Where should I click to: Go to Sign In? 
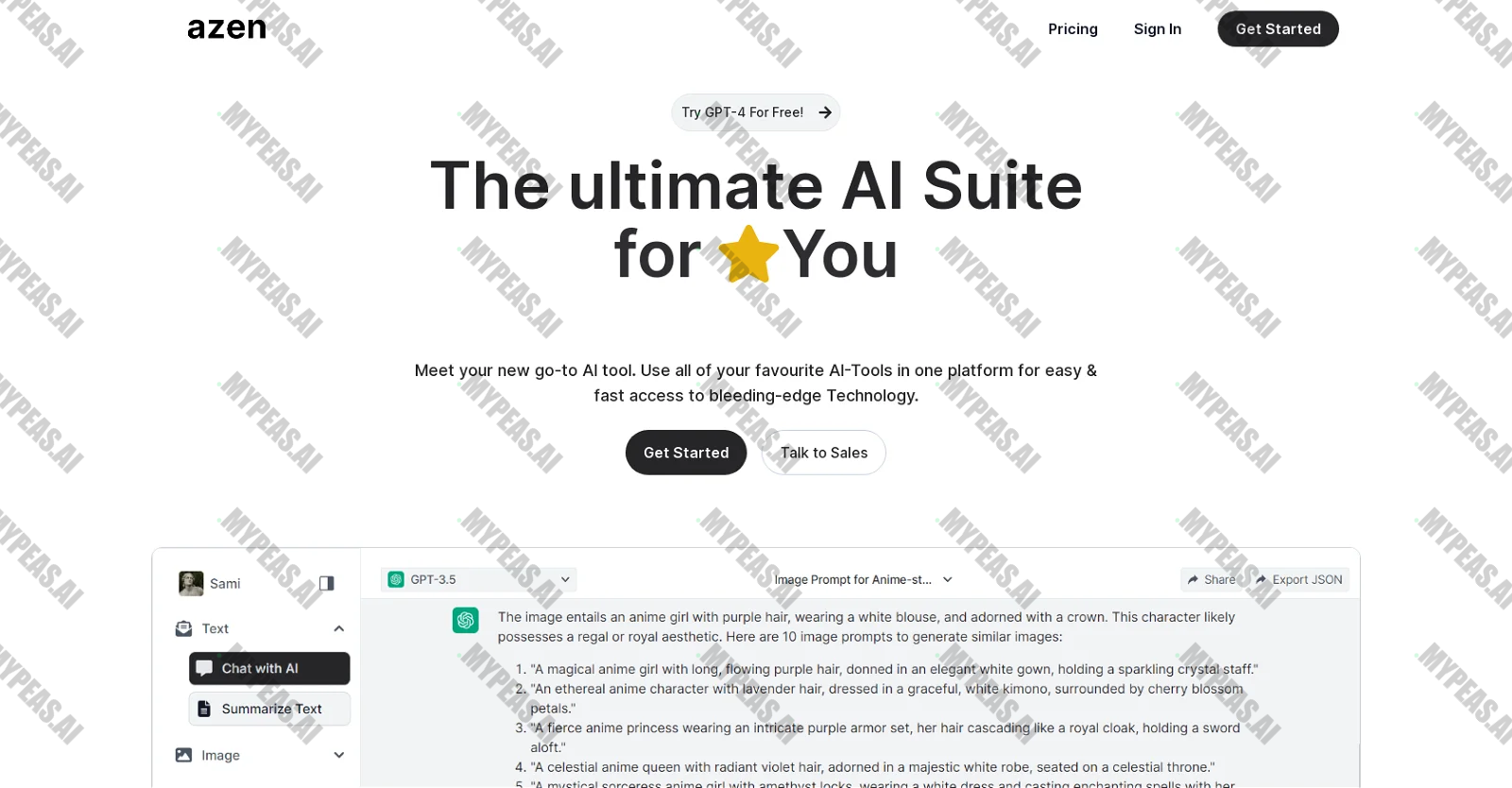[x=1158, y=29]
